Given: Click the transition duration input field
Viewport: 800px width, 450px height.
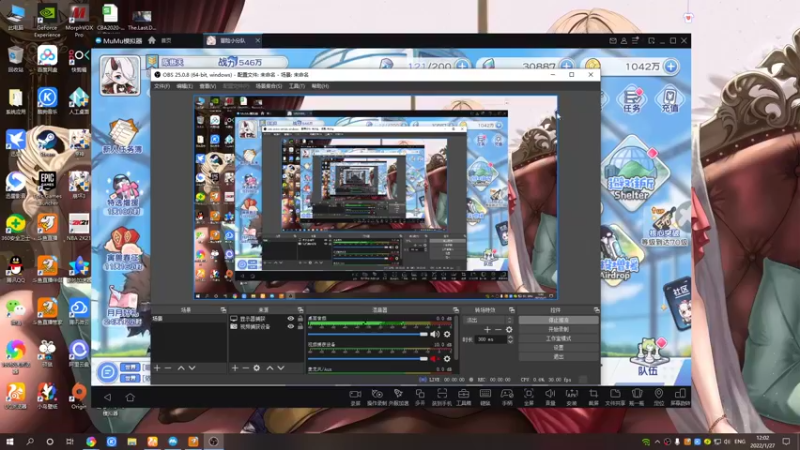Looking at the screenshot, I should 491,339.
